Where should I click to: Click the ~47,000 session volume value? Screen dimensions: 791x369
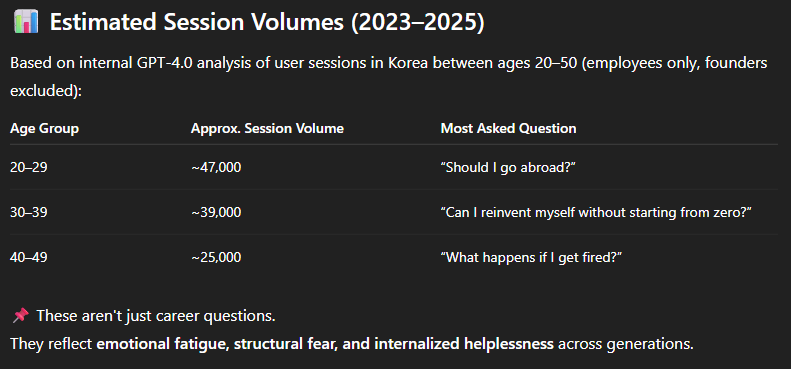click(x=216, y=167)
